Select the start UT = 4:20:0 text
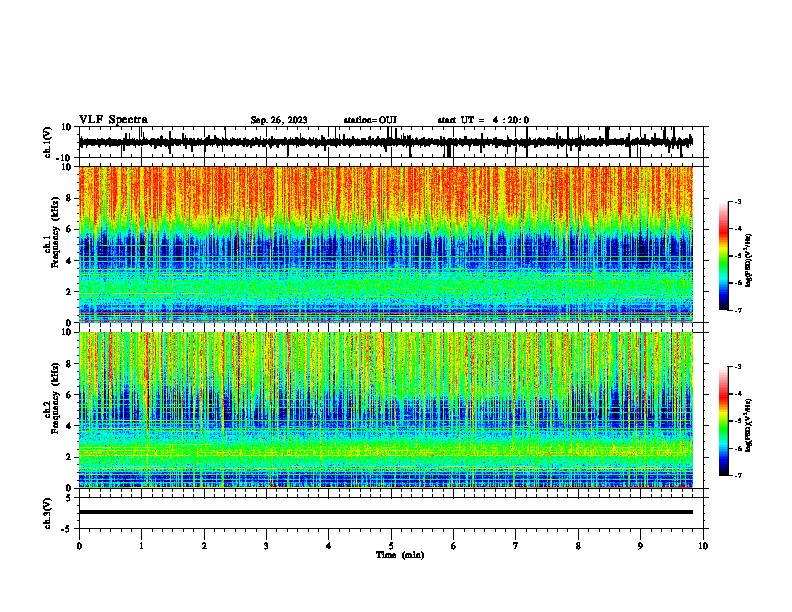792x612 pixels. 483,120
